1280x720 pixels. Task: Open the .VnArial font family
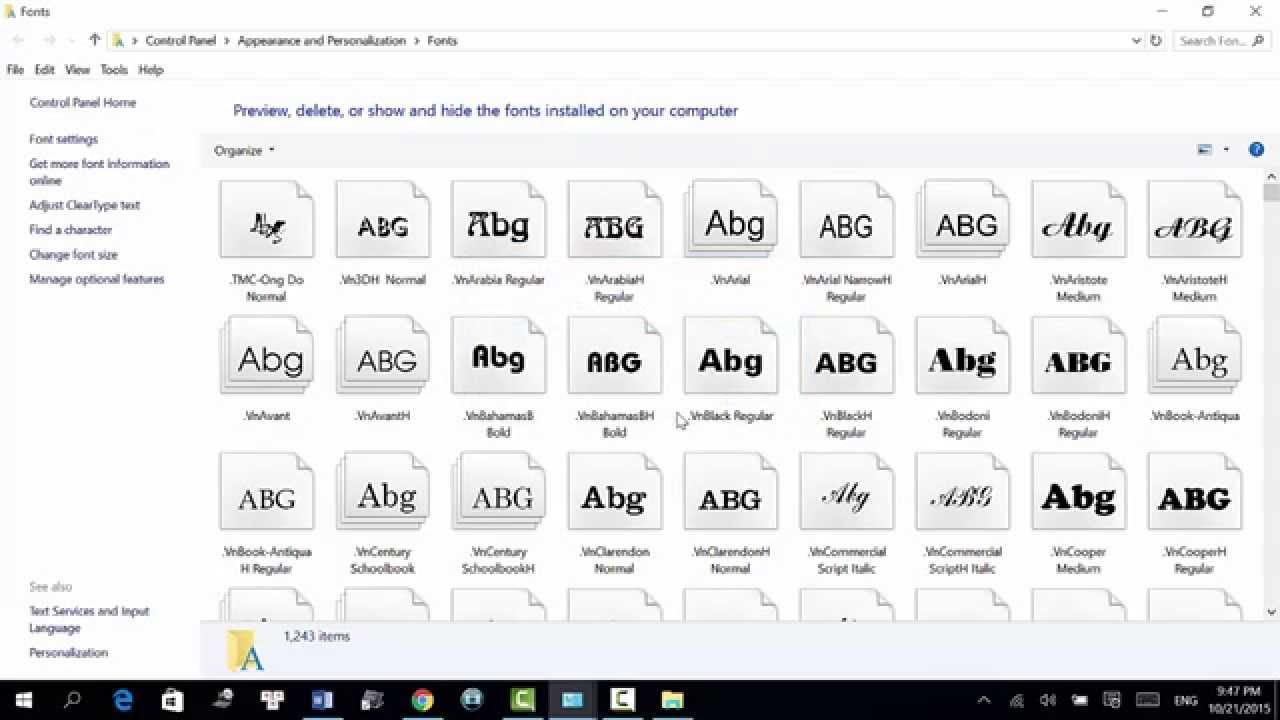pos(730,233)
